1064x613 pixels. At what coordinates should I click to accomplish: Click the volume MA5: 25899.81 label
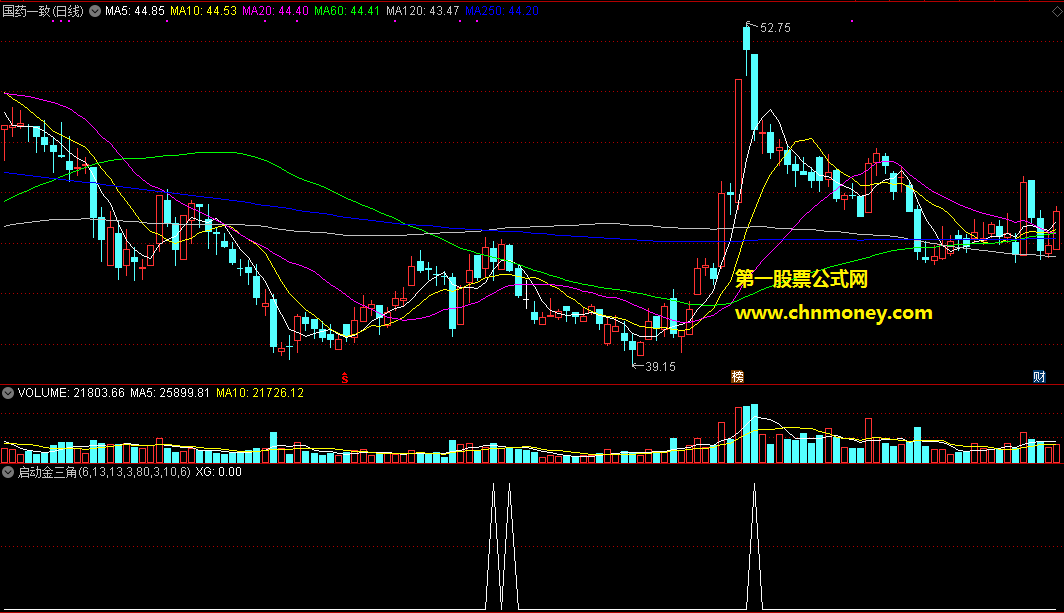point(170,393)
